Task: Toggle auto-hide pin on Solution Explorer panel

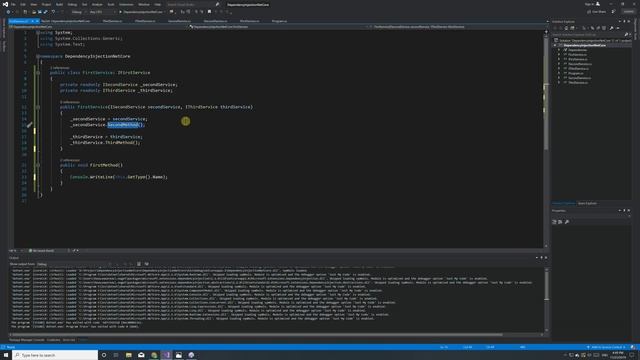Action: tap(624, 22)
